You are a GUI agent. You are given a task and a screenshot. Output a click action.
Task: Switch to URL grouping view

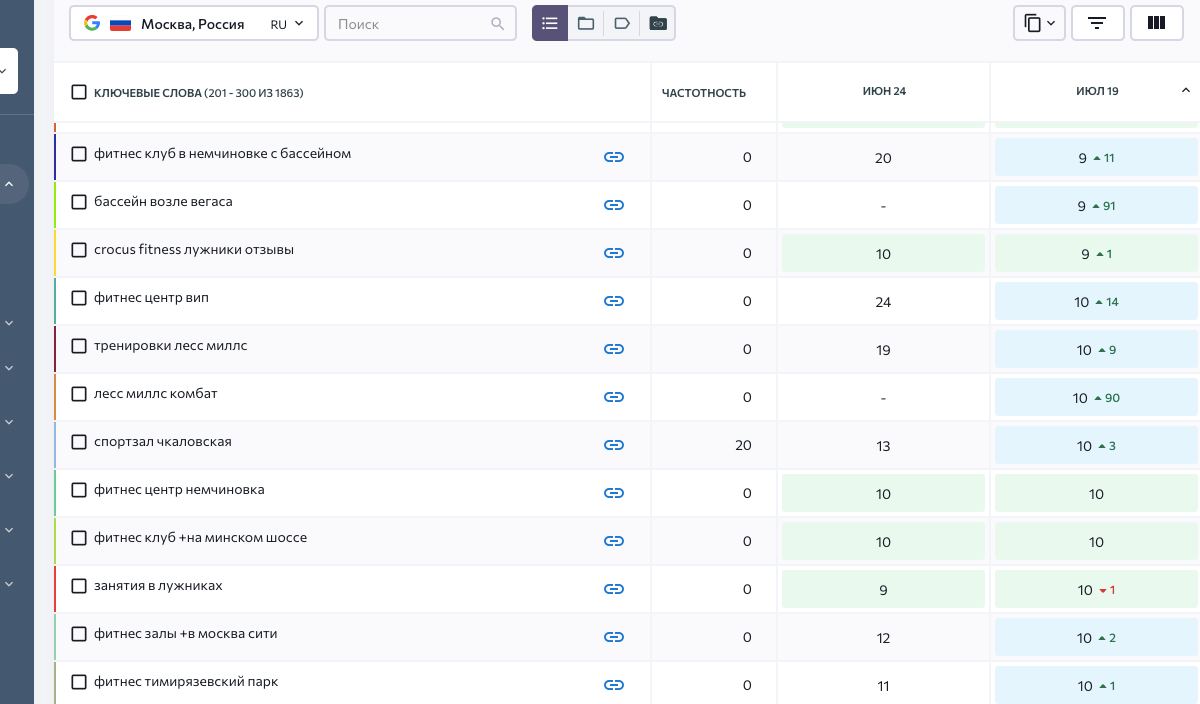658,23
